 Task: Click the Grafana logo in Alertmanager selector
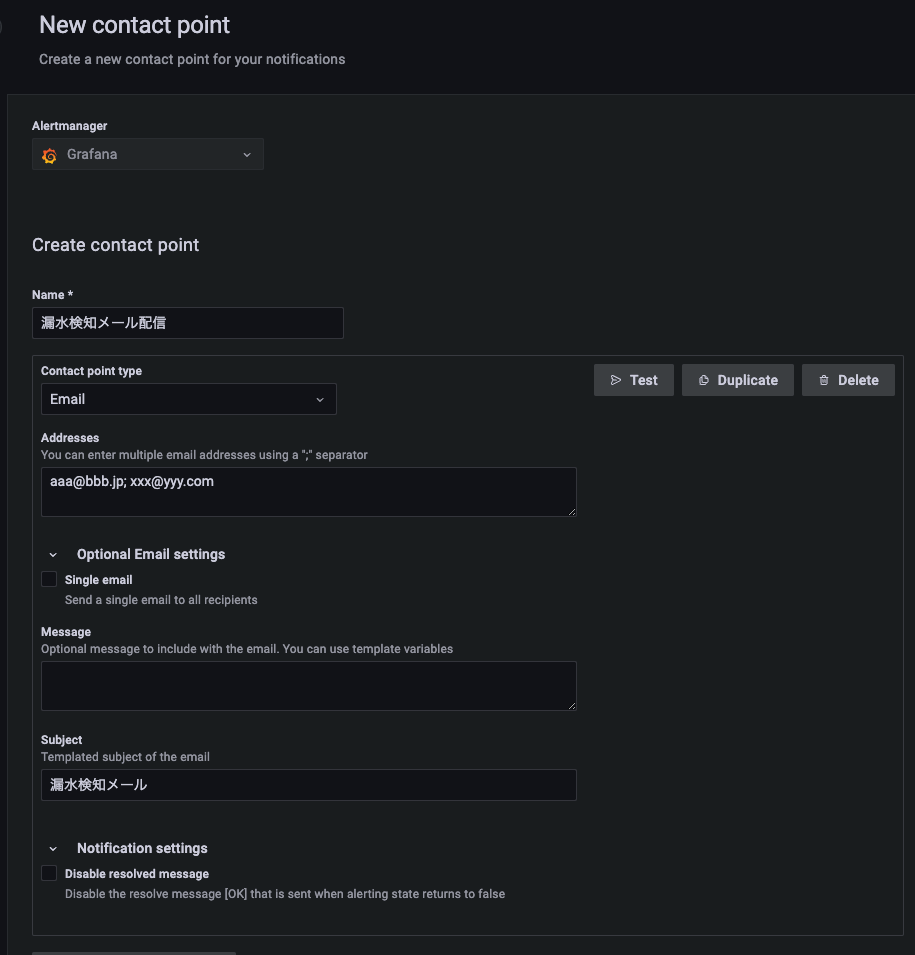click(50, 155)
